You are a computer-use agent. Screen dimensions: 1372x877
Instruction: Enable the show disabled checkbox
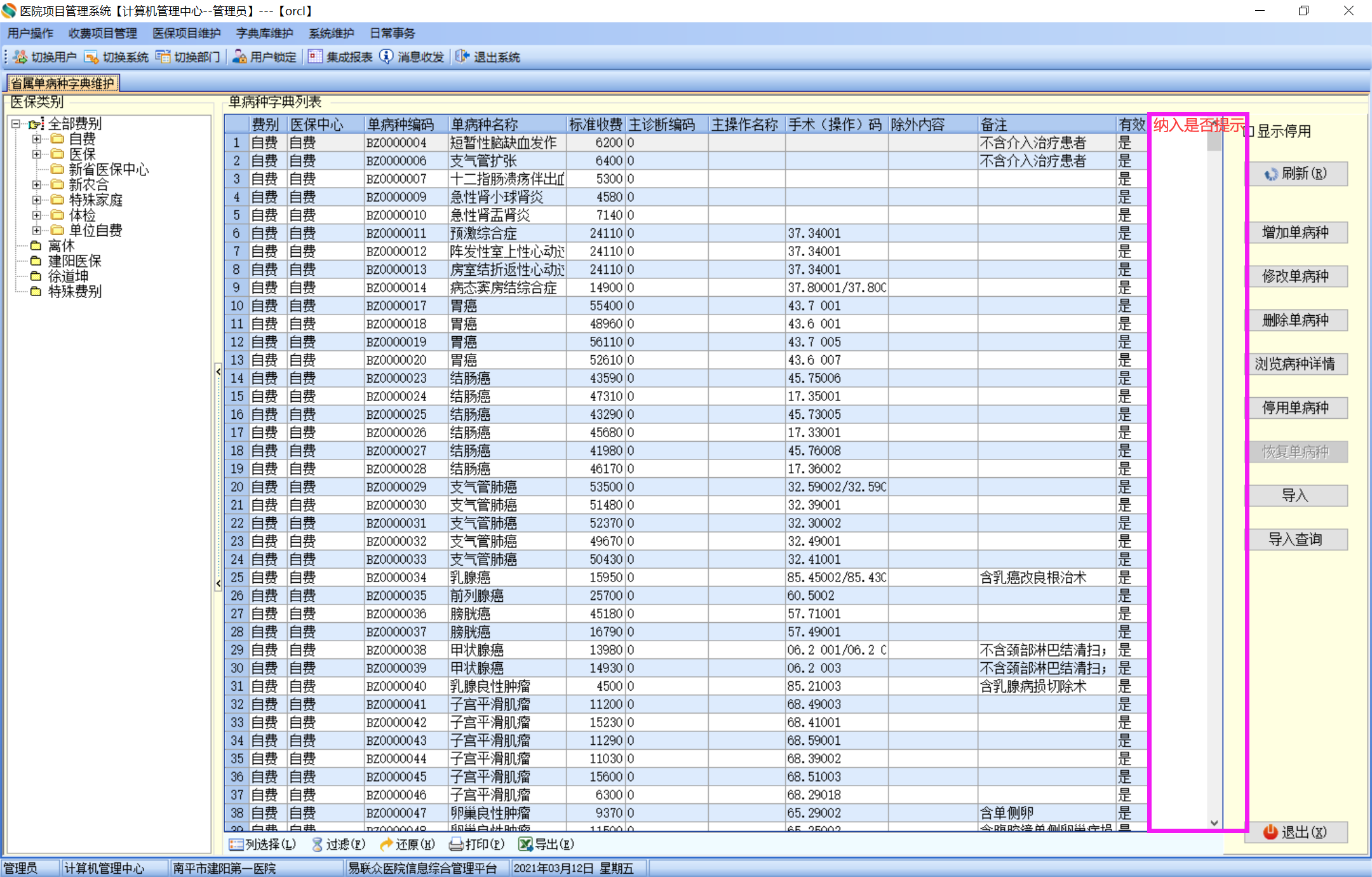[1249, 132]
